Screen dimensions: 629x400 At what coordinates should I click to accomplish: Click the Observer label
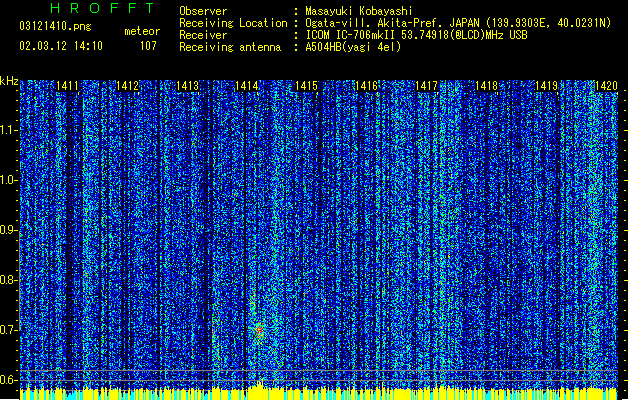click(203, 11)
